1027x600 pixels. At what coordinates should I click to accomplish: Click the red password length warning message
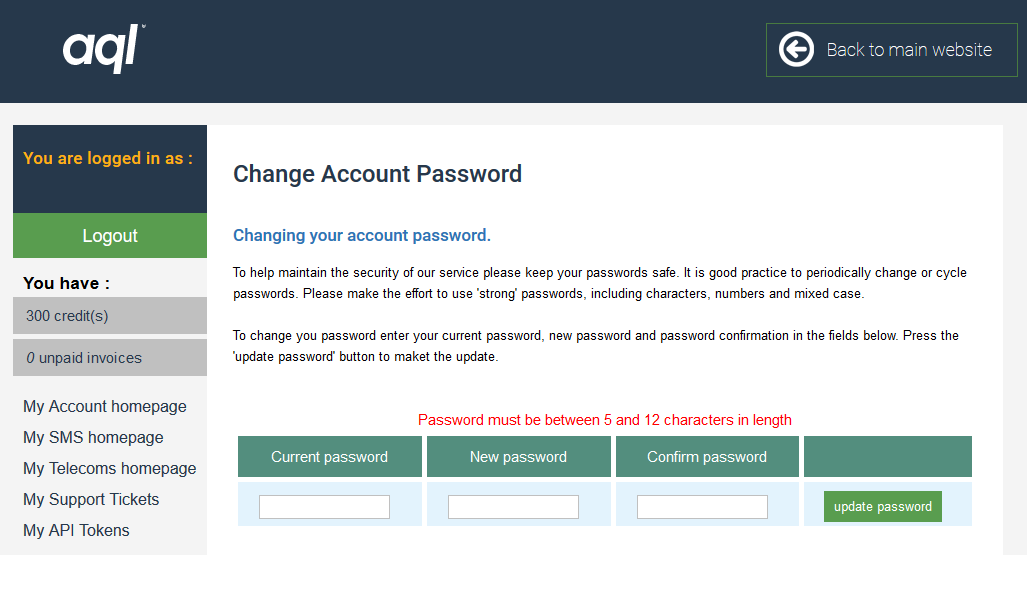pyautogui.click(x=604, y=420)
